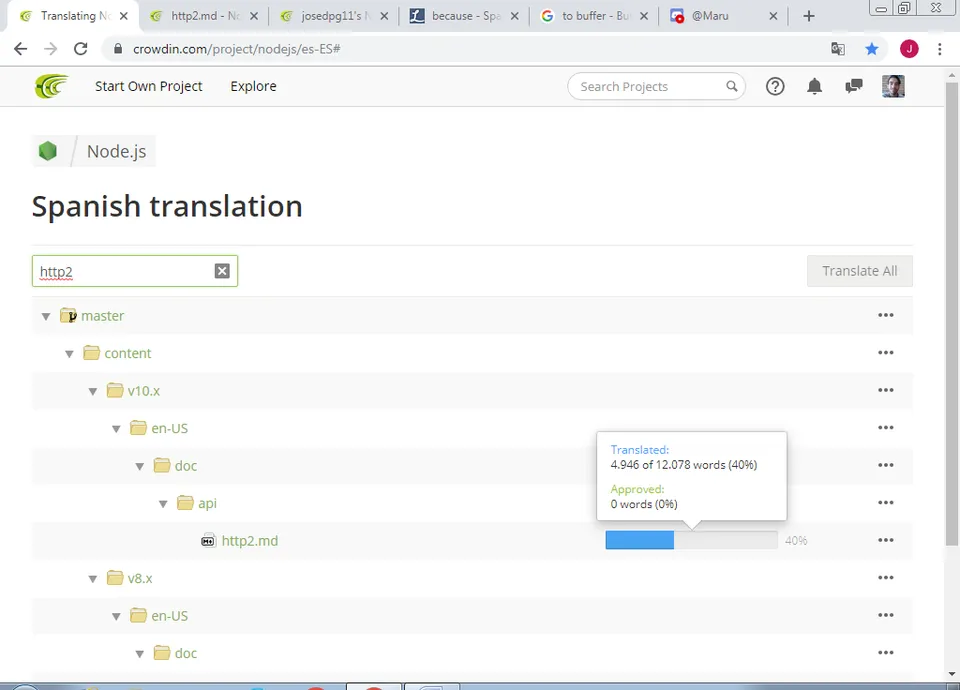This screenshot has height=690, width=960.
Task: Open the http2.md file link
Action: (250, 541)
